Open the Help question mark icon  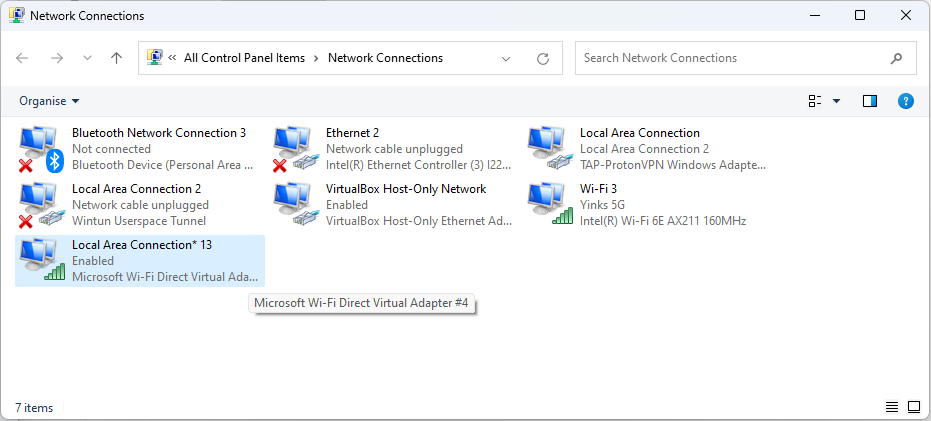click(905, 101)
